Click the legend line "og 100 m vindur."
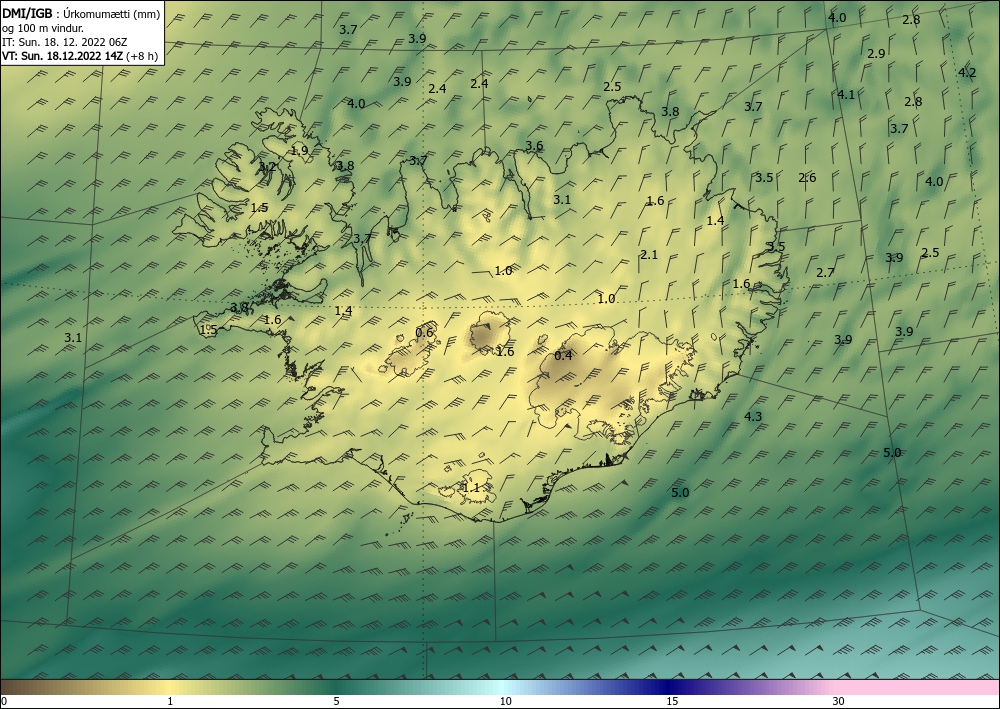Image resolution: width=1000 pixels, height=709 pixels. [x=43, y=28]
